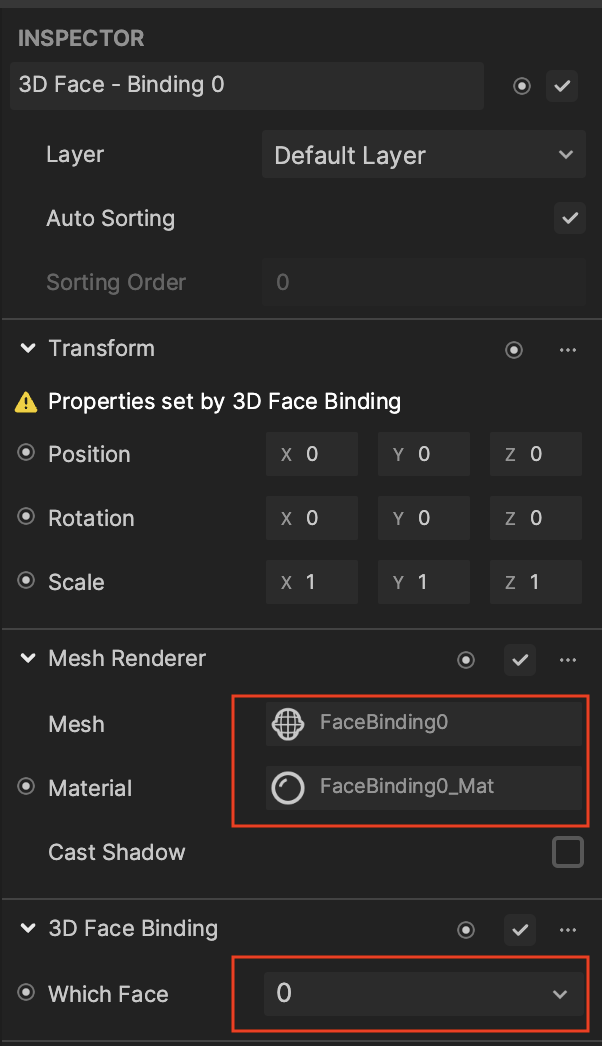
Task: Open the Mesh Renderer three-dot options menu
Action: [568, 660]
